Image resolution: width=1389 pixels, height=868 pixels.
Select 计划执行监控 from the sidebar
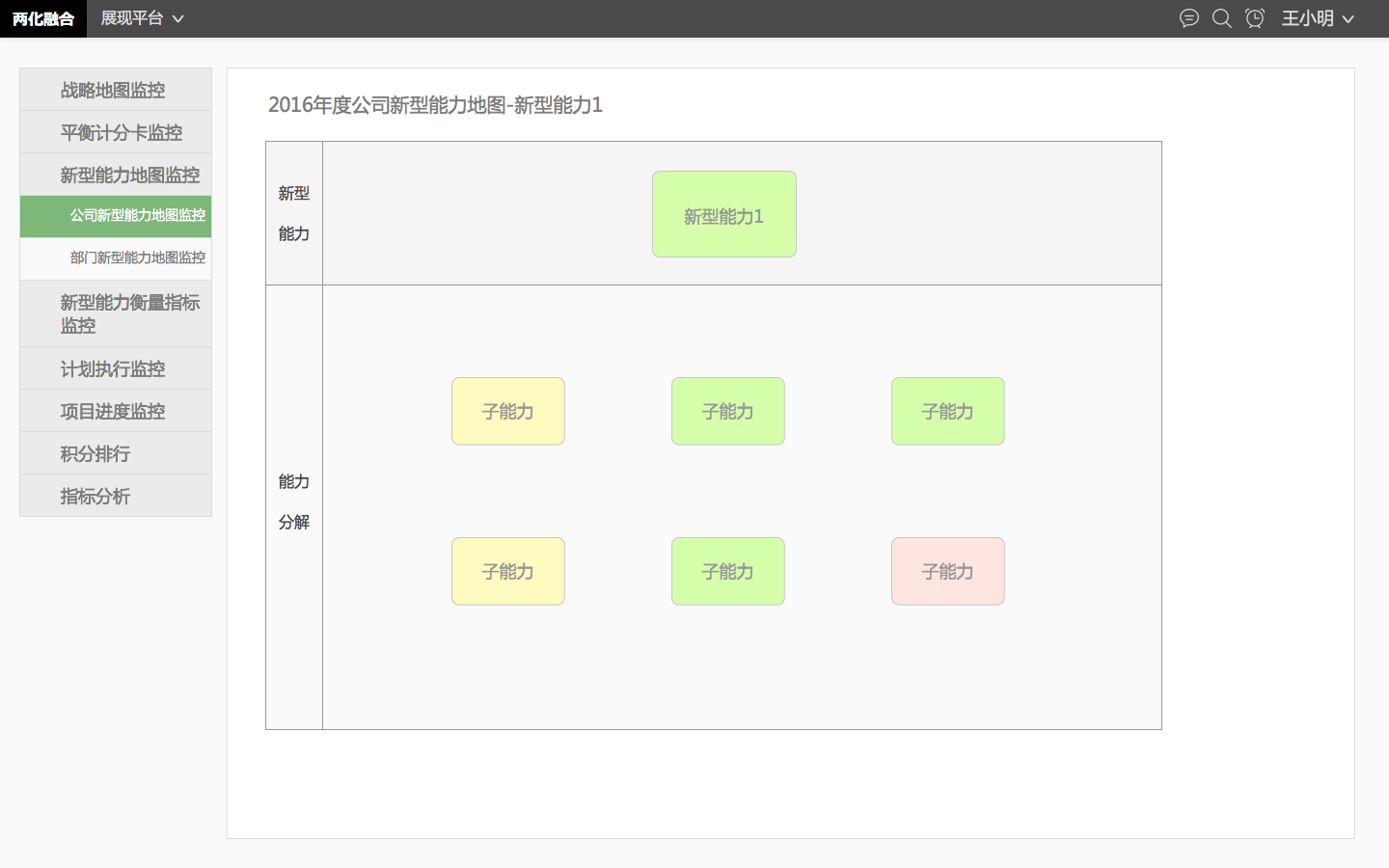(x=112, y=367)
